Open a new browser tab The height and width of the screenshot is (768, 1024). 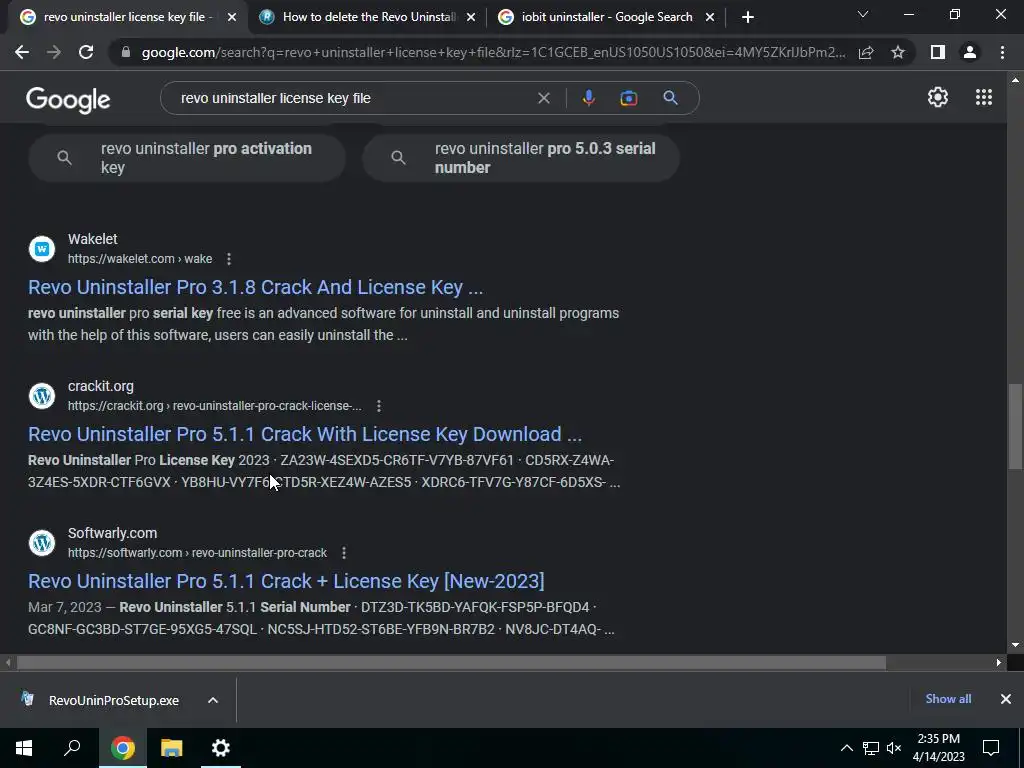pyautogui.click(x=748, y=18)
